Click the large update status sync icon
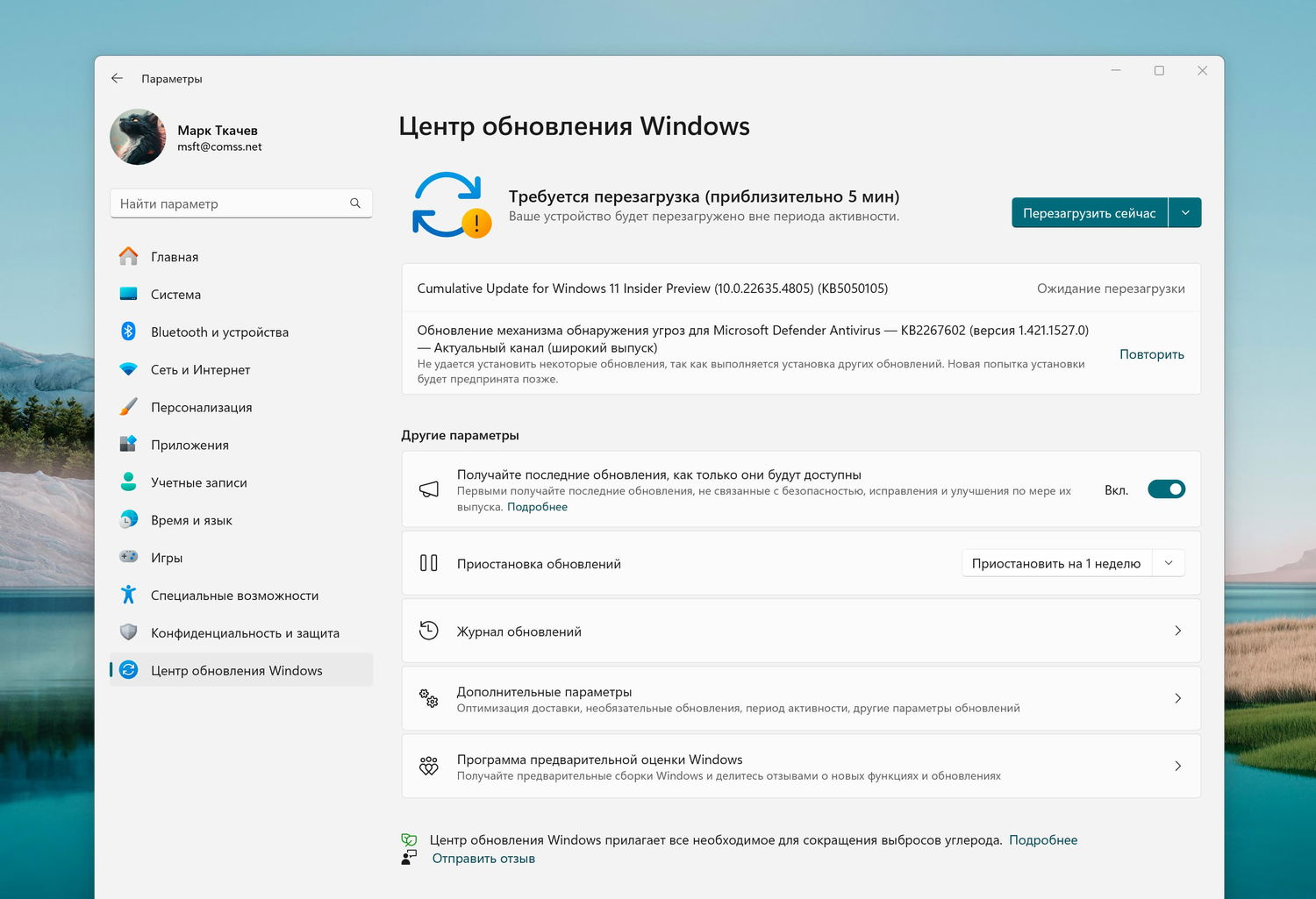1316x899 pixels. tap(451, 205)
